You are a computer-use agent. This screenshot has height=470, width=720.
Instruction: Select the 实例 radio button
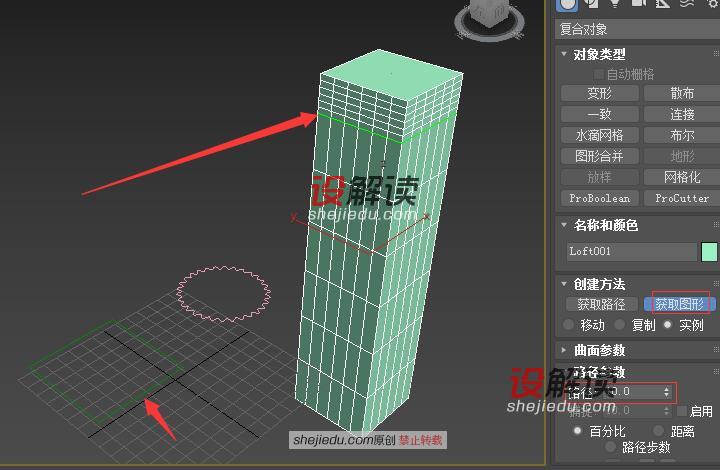pos(668,325)
